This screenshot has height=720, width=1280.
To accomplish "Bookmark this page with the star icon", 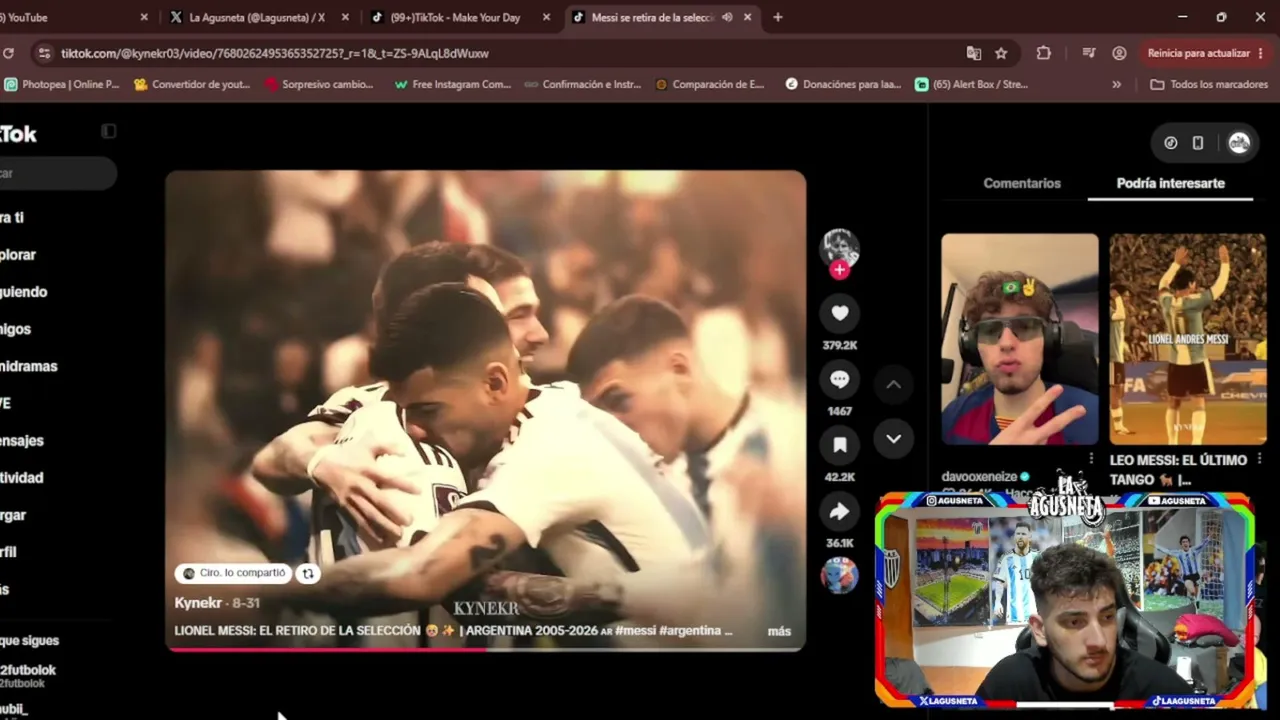I will pos(1001,53).
